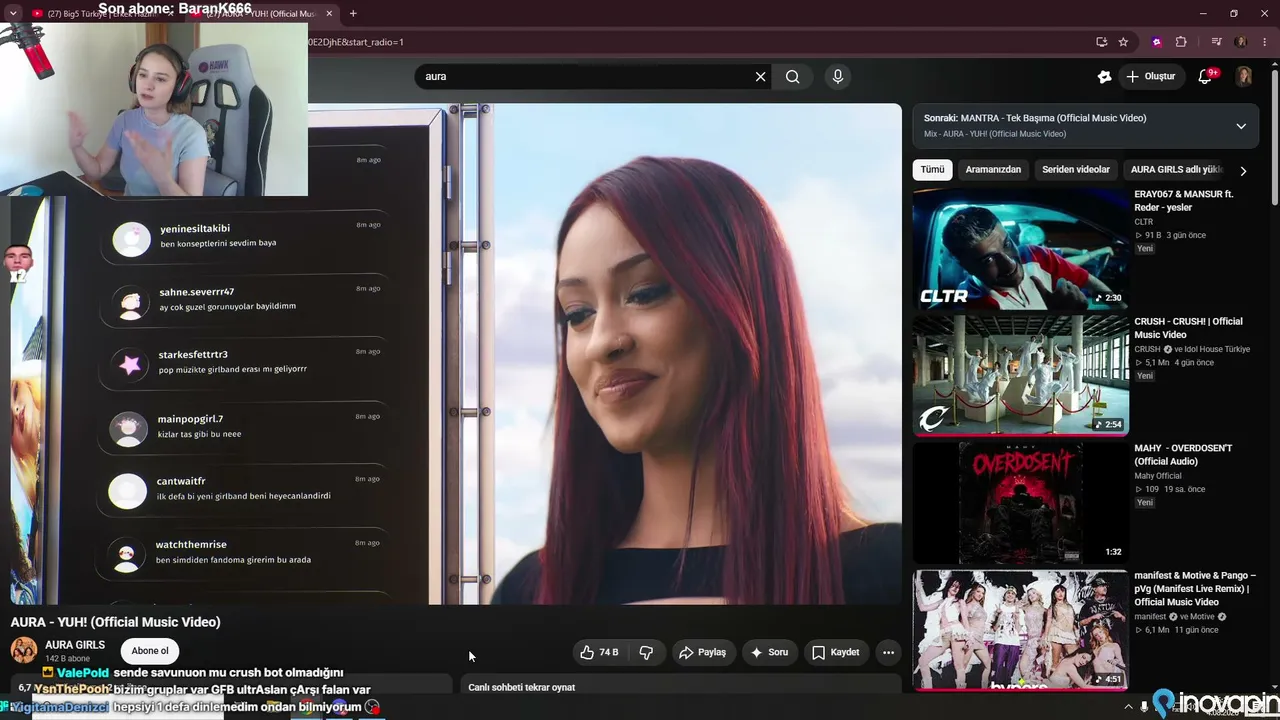
Task: Subscribe with the Abone ol button
Action: pos(150,651)
